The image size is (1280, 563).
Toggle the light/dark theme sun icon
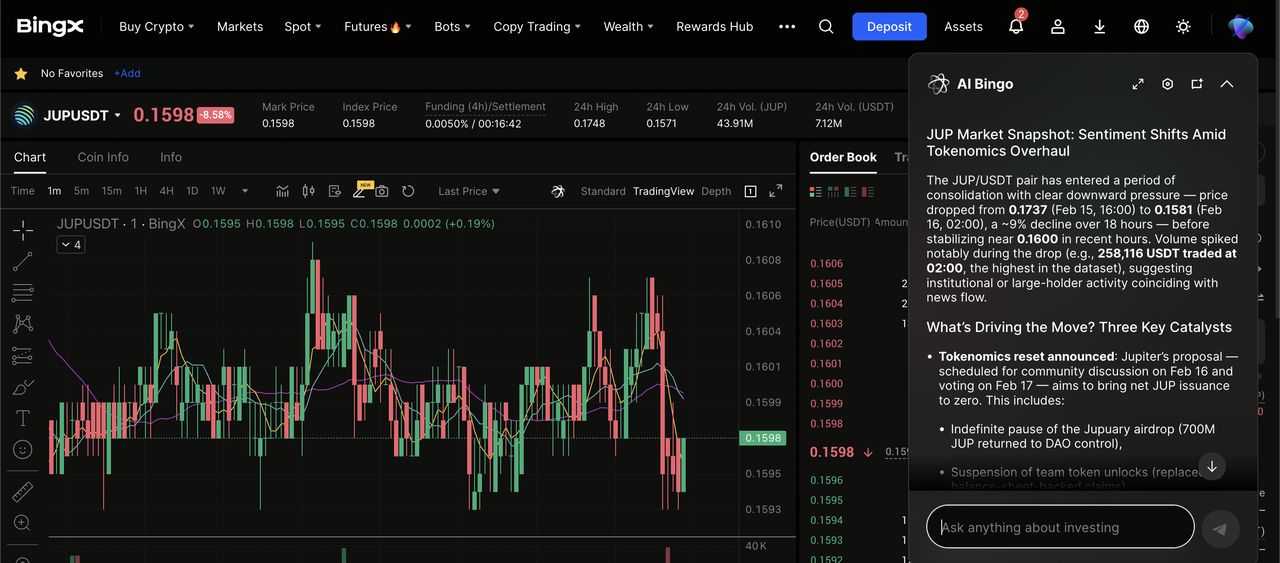[1183, 27]
